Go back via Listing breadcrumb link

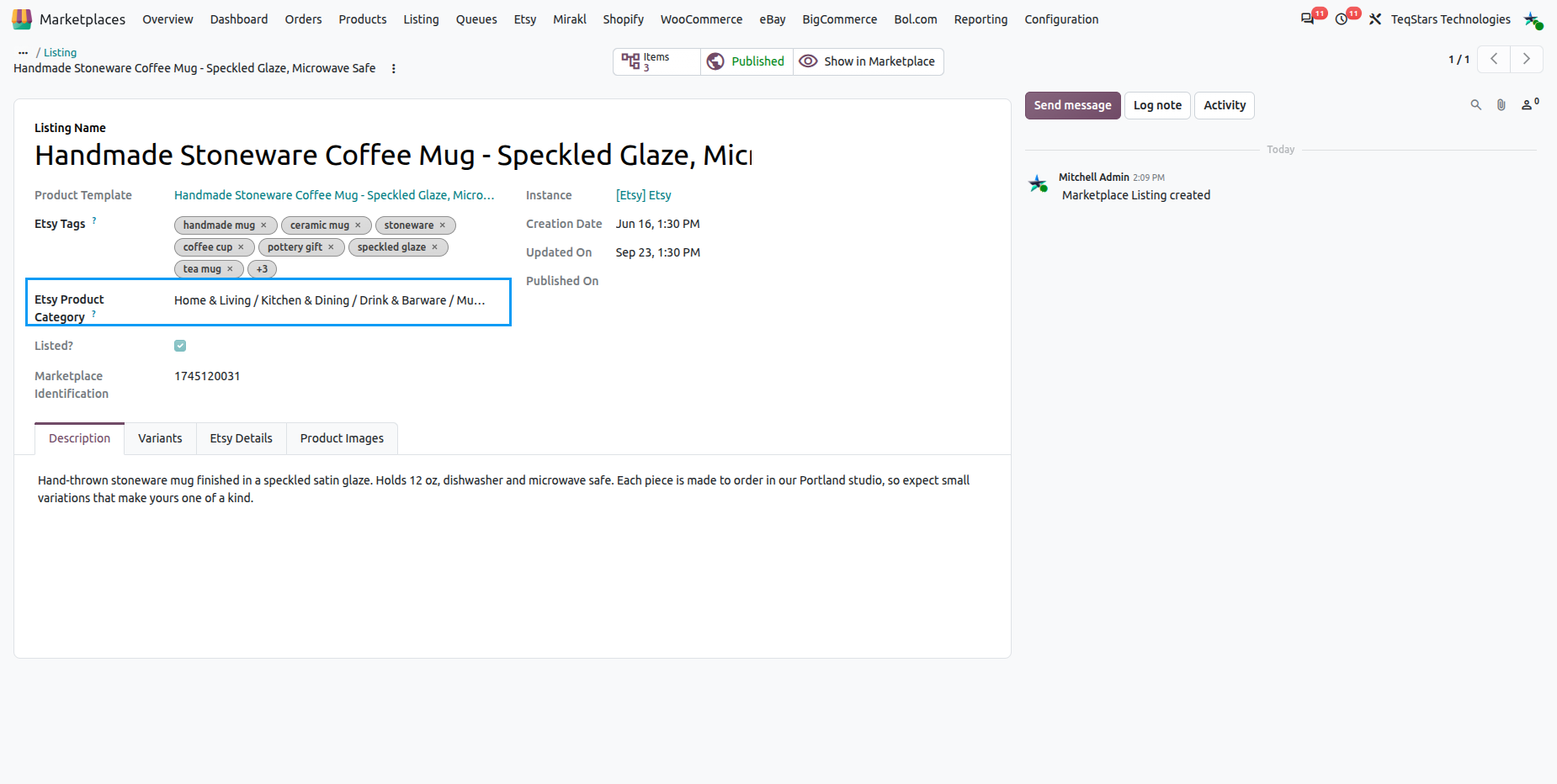pos(60,52)
